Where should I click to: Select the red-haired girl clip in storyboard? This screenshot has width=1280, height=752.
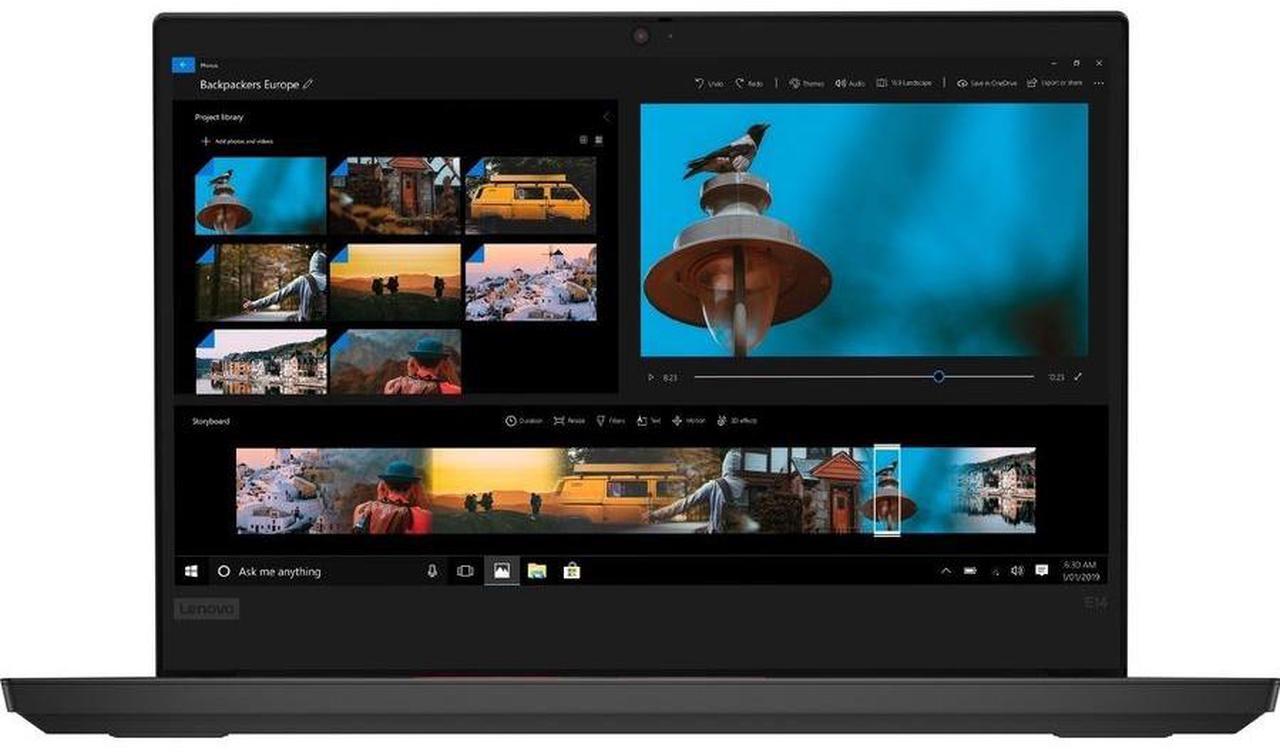[392, 491]
